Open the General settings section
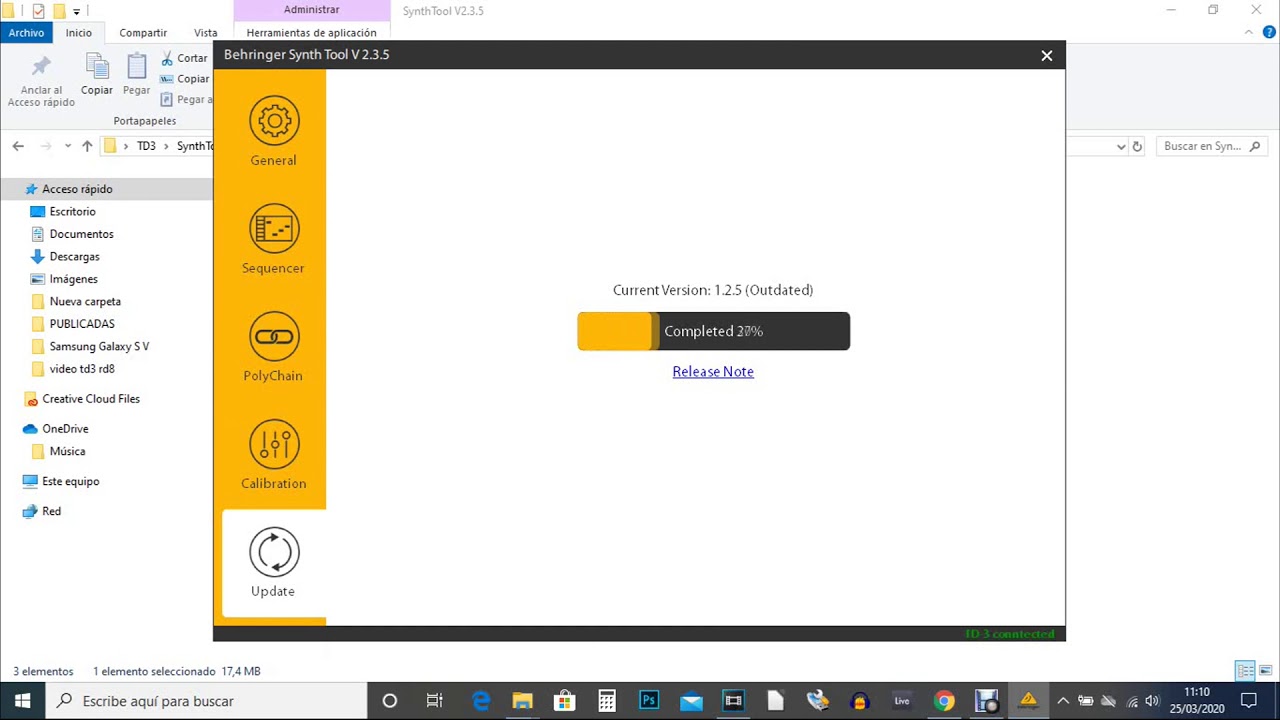 [x=273, y=130]
